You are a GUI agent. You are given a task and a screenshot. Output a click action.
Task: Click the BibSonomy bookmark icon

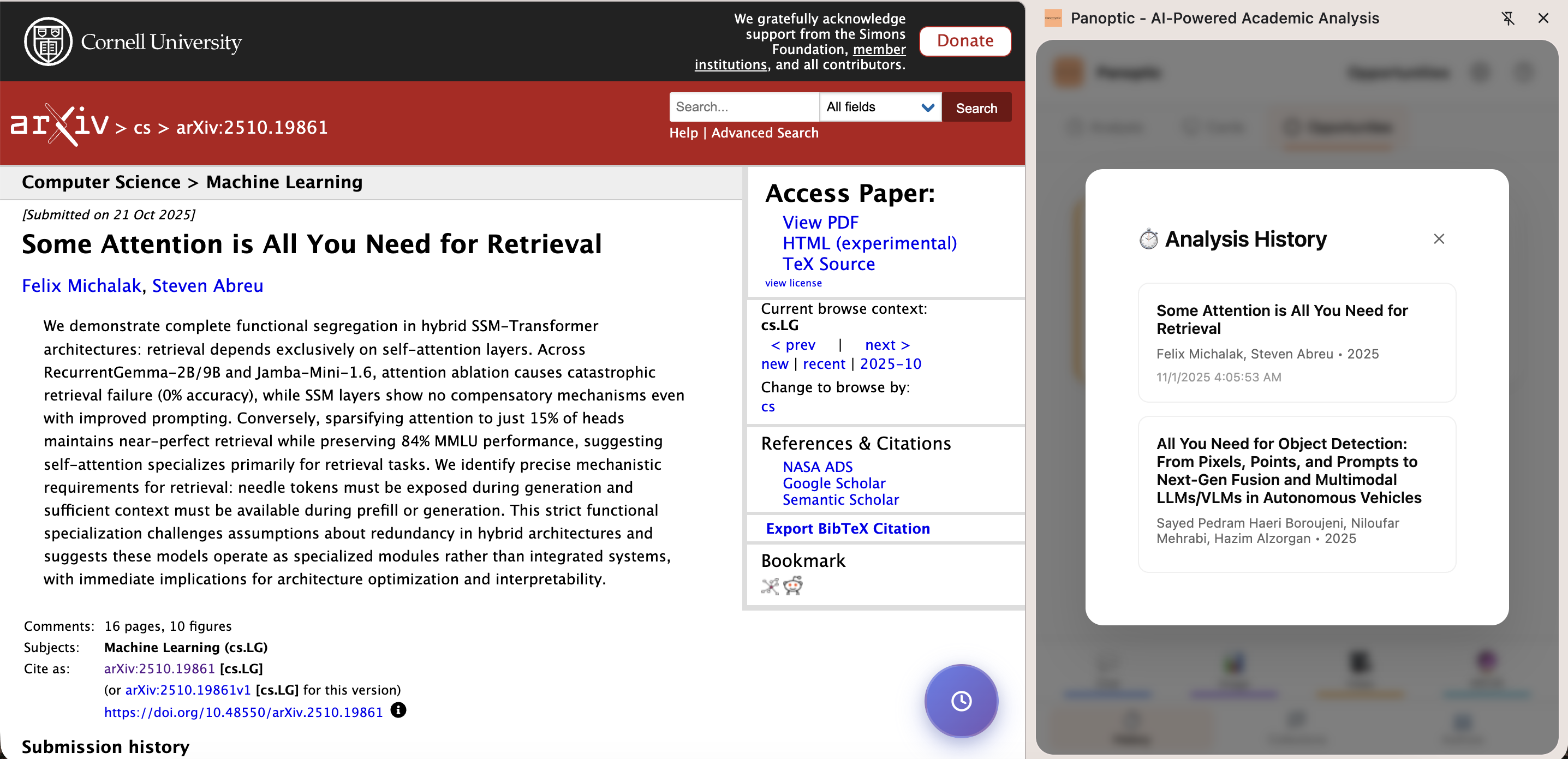point(770,585)
